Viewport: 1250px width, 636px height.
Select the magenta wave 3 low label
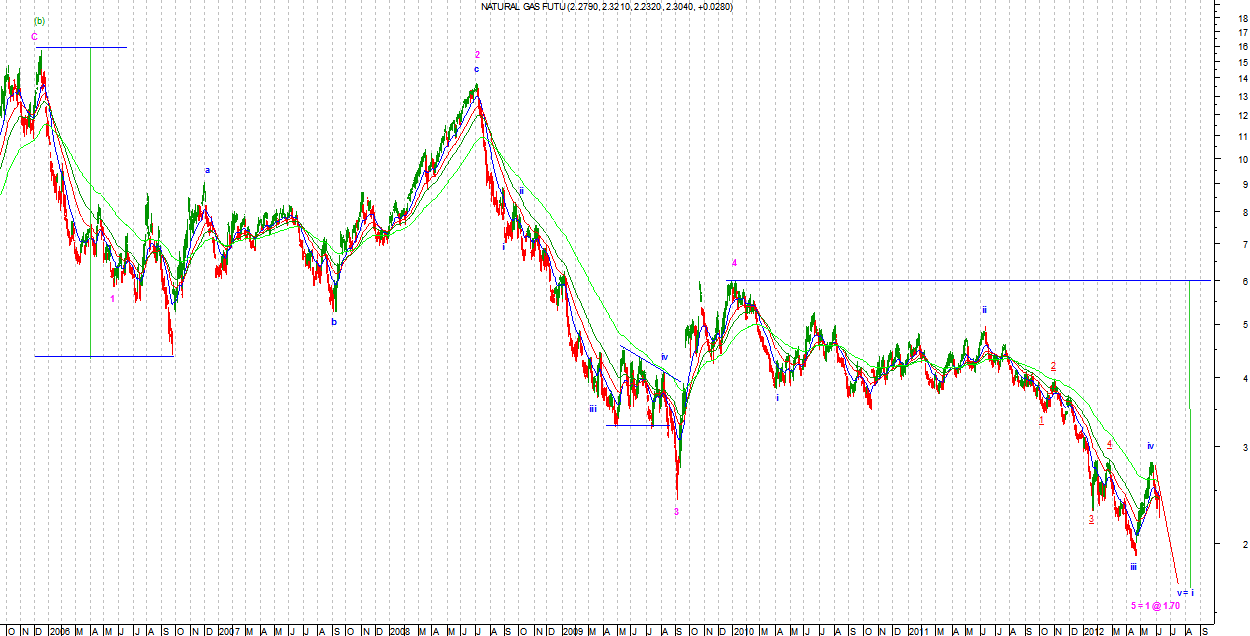pyautogui.click(x=676, y=511)
